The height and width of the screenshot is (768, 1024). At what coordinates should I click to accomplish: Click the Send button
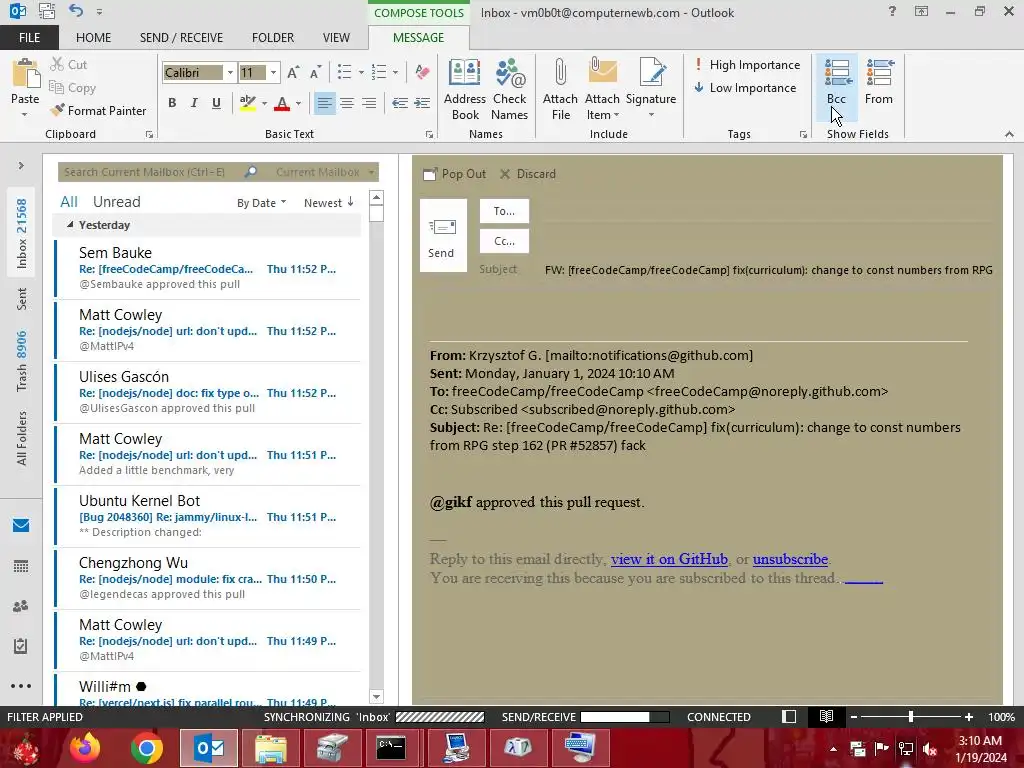tap(443, 235)
